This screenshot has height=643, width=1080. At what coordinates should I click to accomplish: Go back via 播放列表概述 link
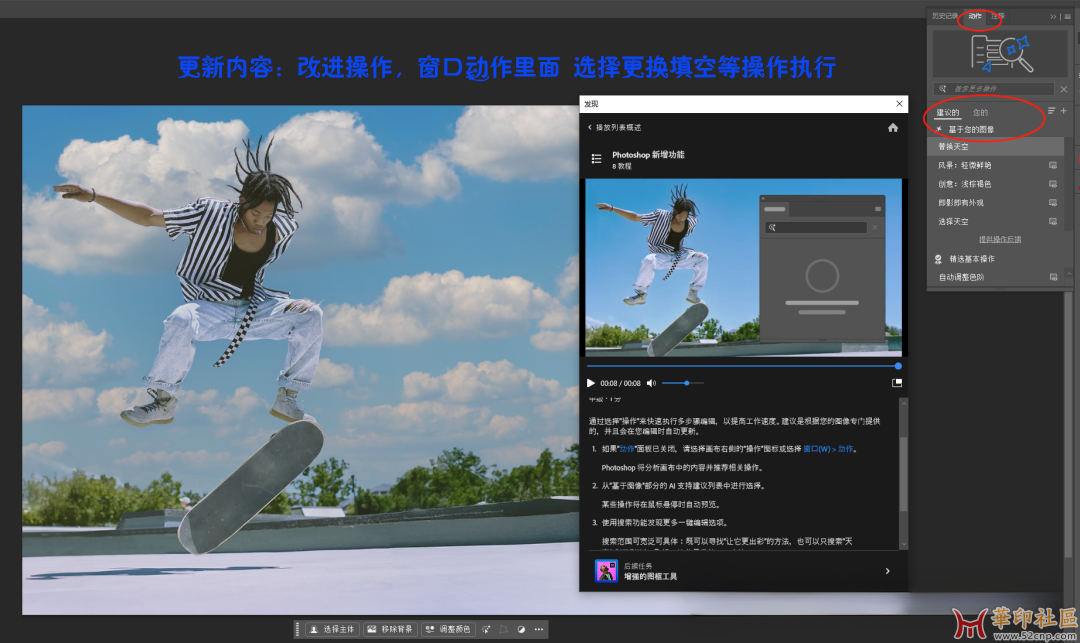tap(614, 127)
